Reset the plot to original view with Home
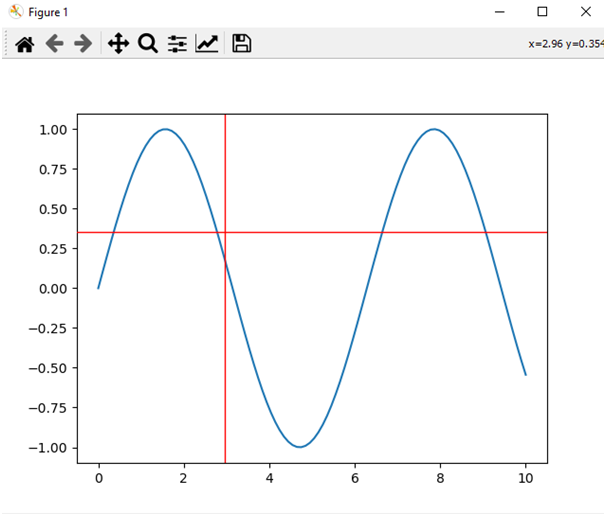 click(x=25, y=43)
